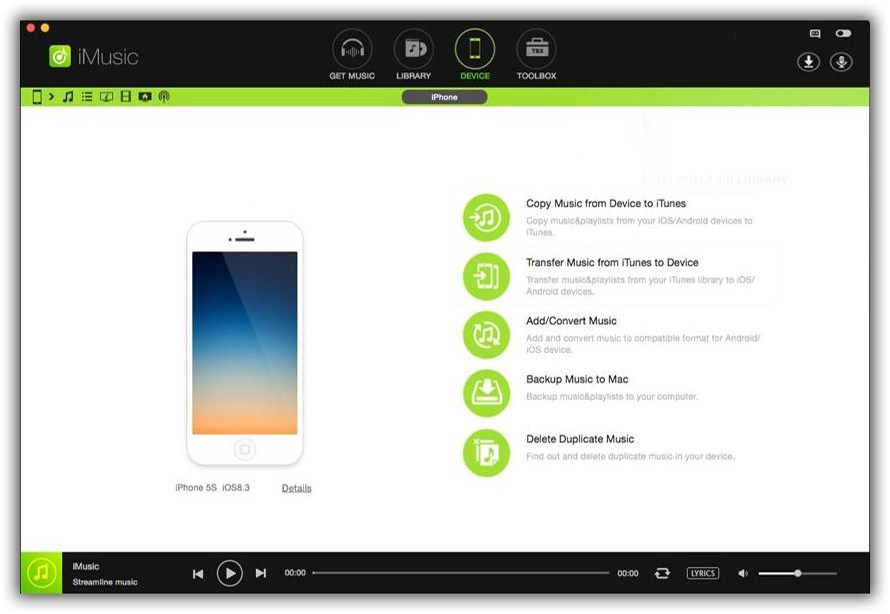Open the iPhone tab above the device view
The image size is (890, 614).
pos(443,97)
